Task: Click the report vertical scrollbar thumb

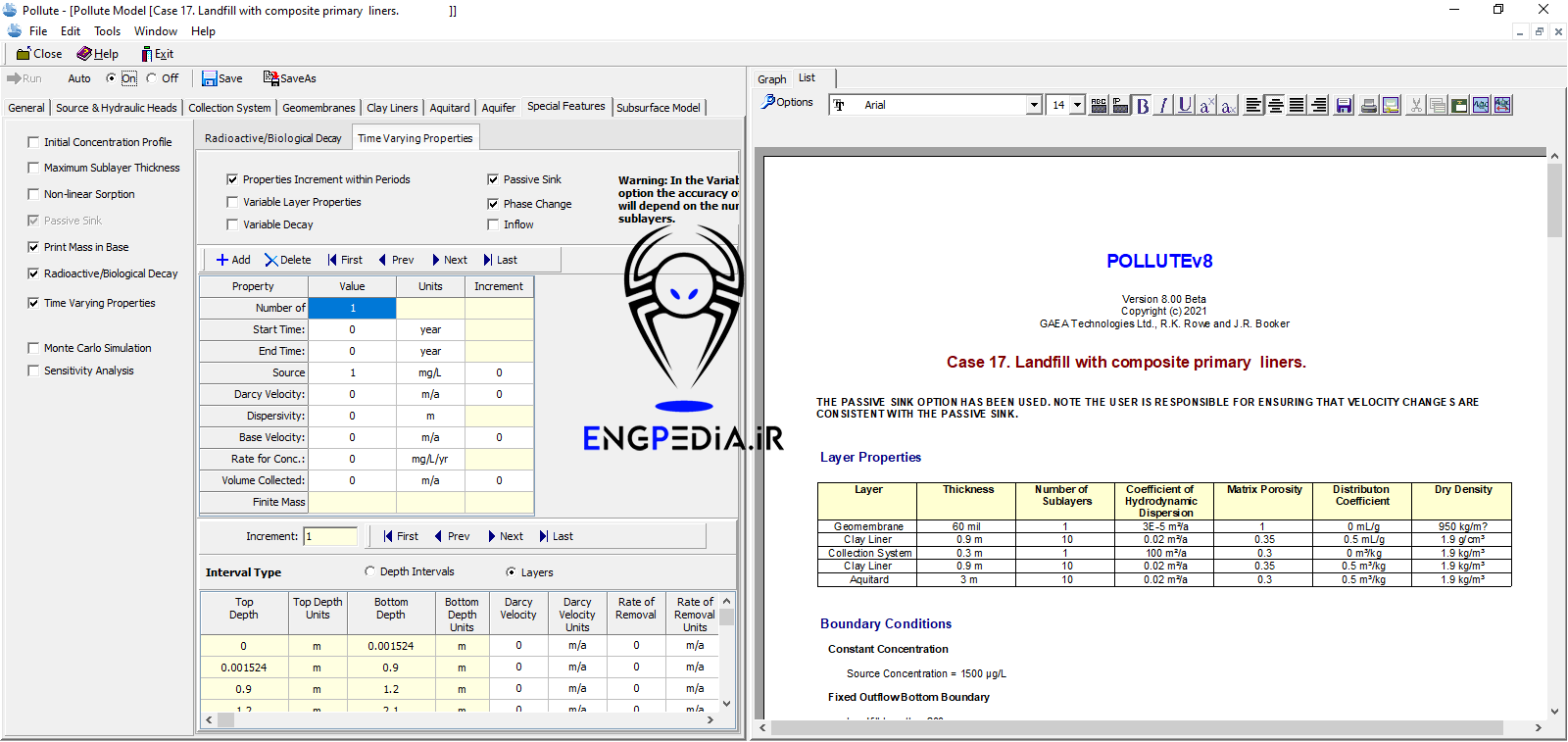Action: (1554, 201)
